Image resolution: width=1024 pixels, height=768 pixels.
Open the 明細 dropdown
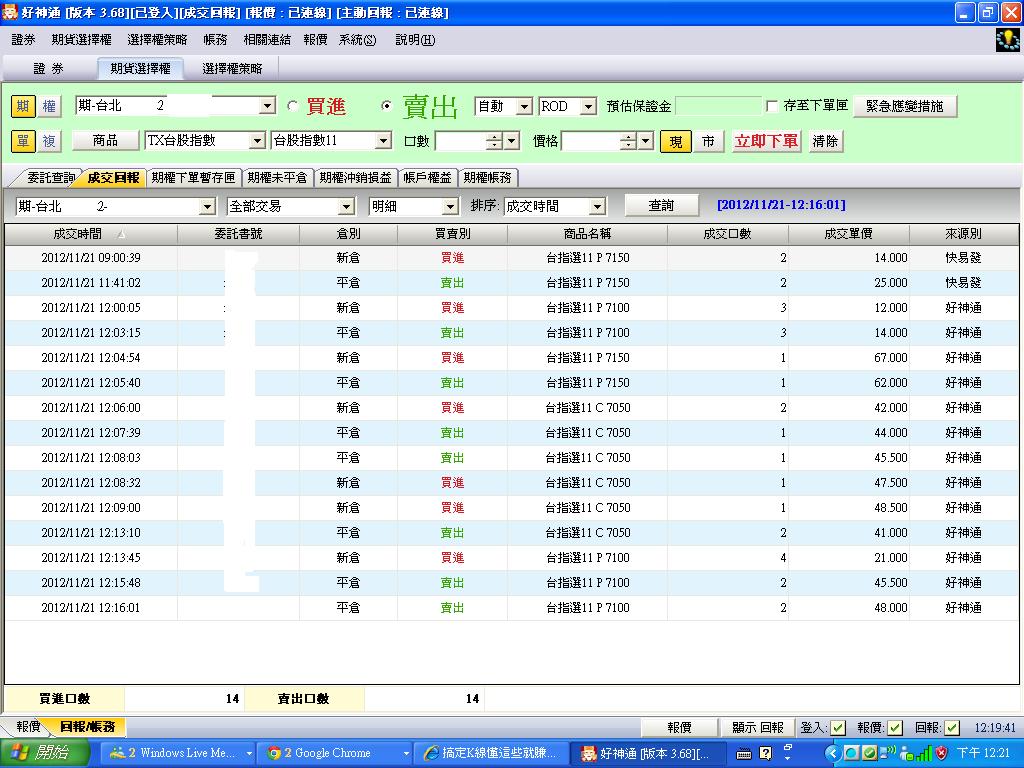(450, 207)
